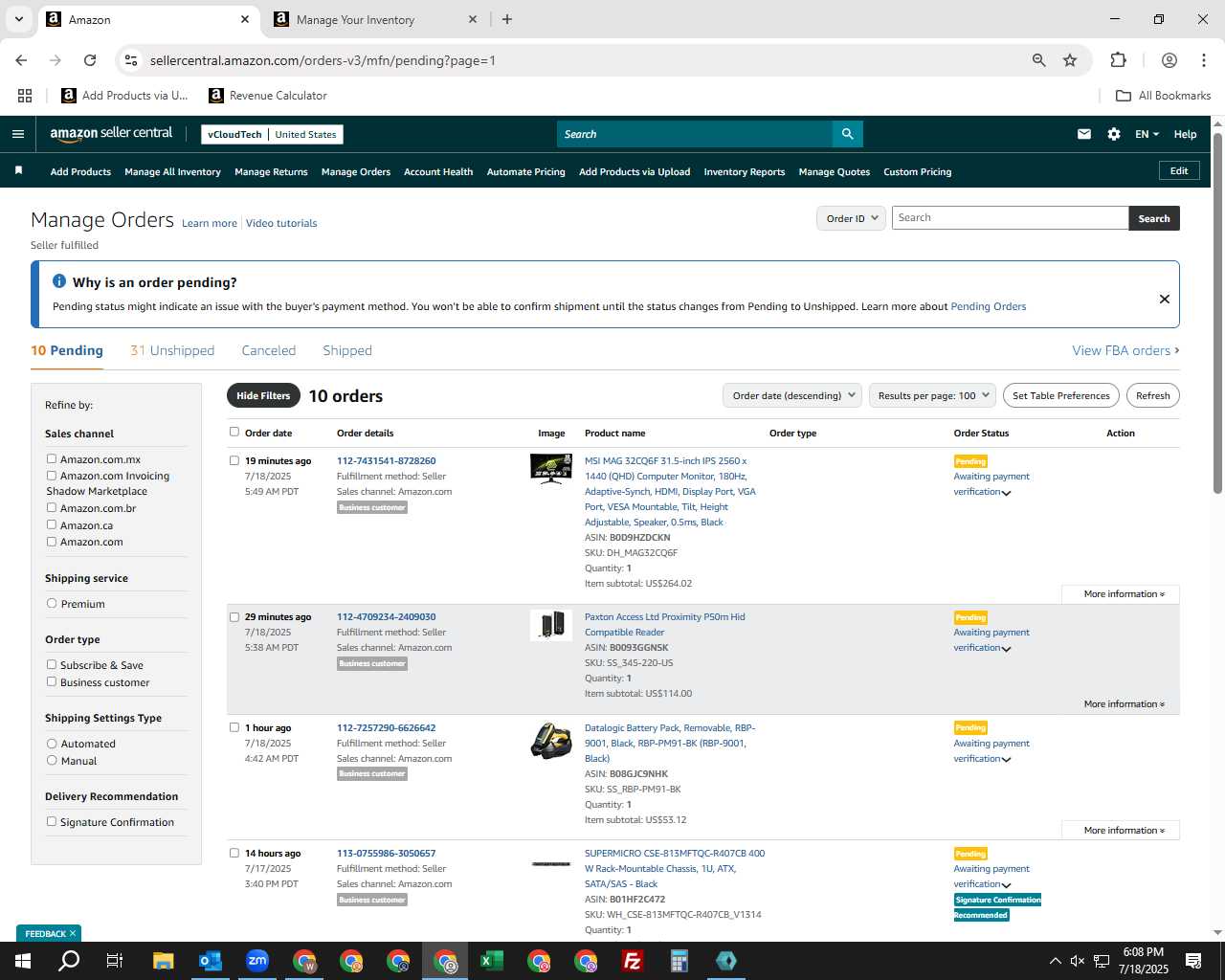The height and width of the screenshot is (980, 1225).
Task: Open the tab search dropdown arrow
Action: 18,19
